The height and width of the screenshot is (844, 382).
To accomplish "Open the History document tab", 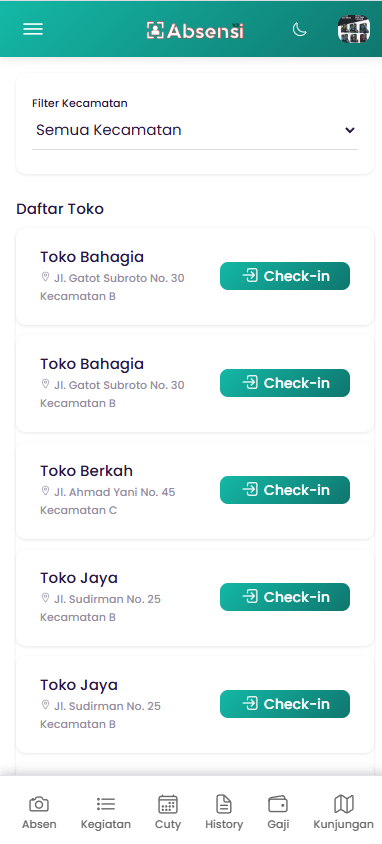I will pos(224,812).
